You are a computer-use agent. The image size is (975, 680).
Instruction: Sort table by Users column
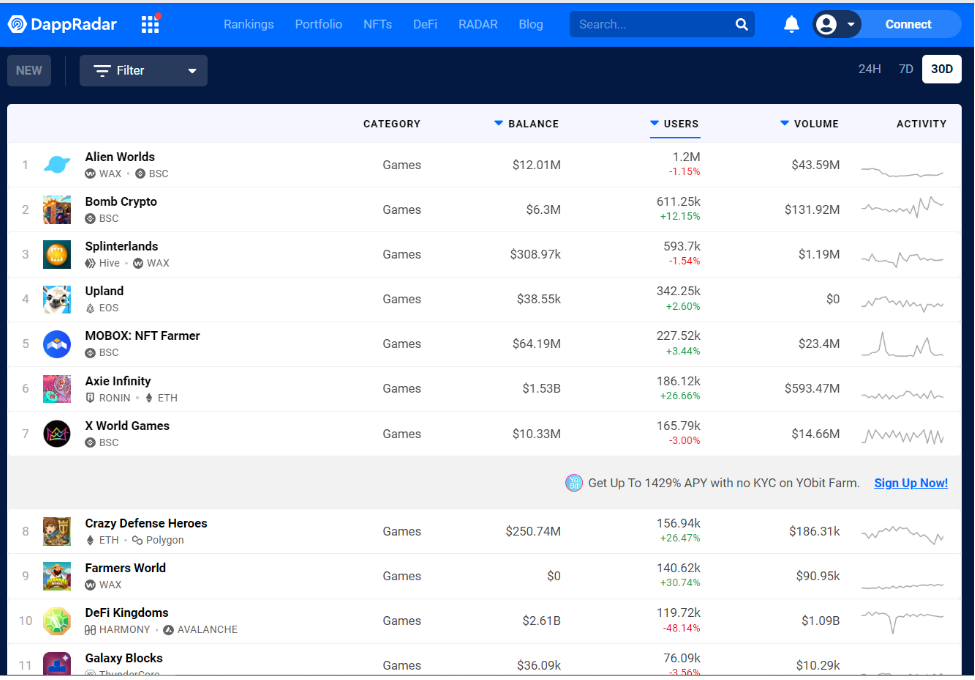[x=675, y=124]
